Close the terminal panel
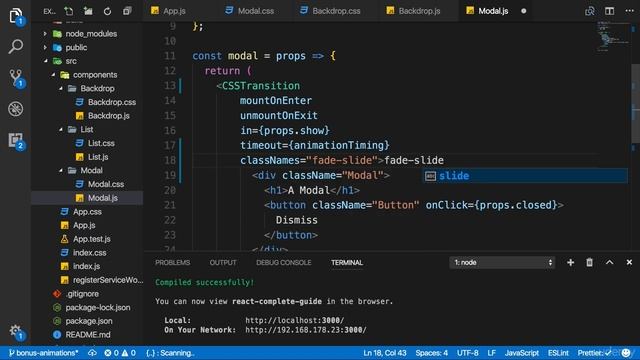This screenshot has width=640, height=360. (x=629, y=262)
